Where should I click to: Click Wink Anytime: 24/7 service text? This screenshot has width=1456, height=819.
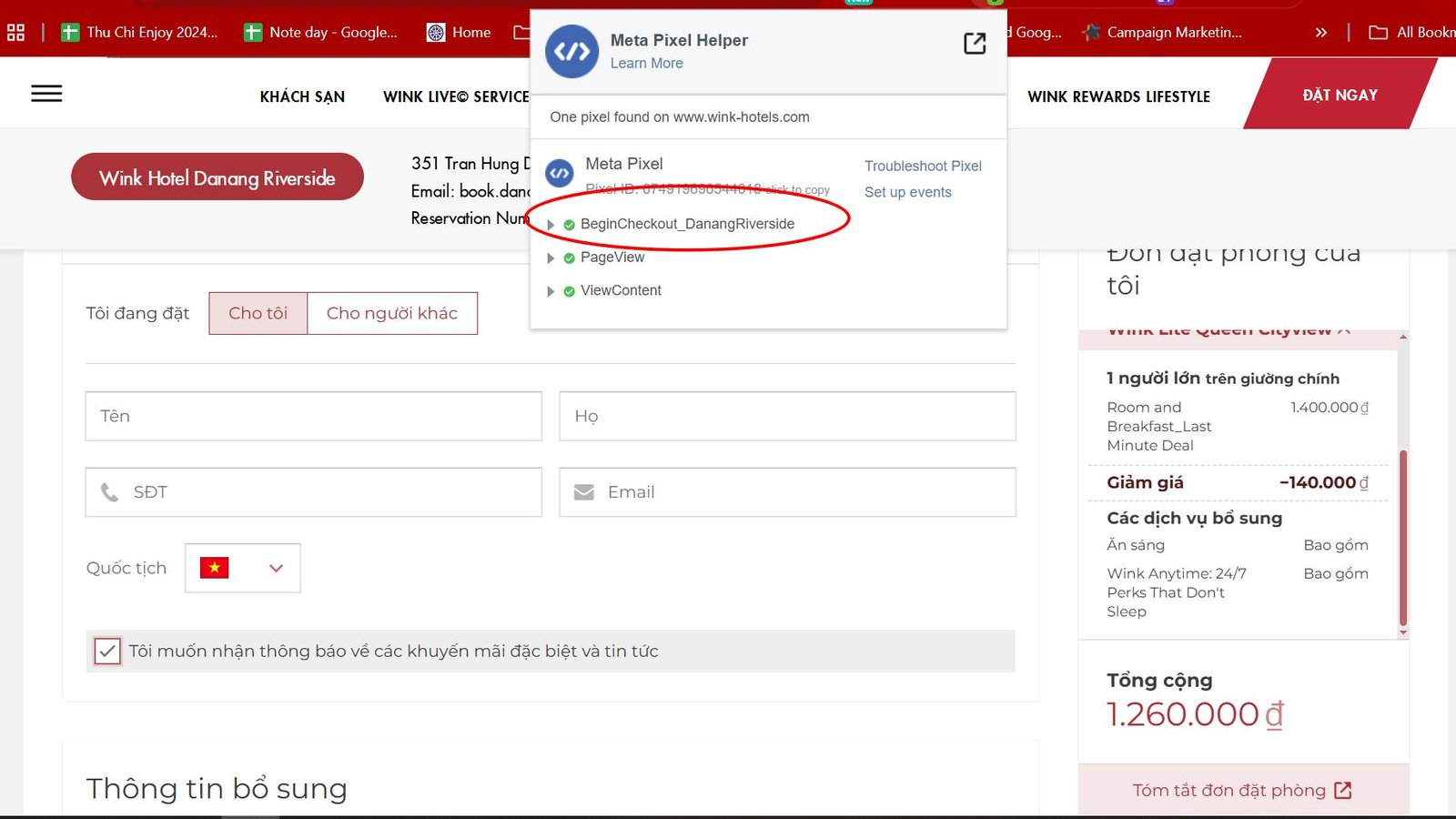(x=1177, y=592)
